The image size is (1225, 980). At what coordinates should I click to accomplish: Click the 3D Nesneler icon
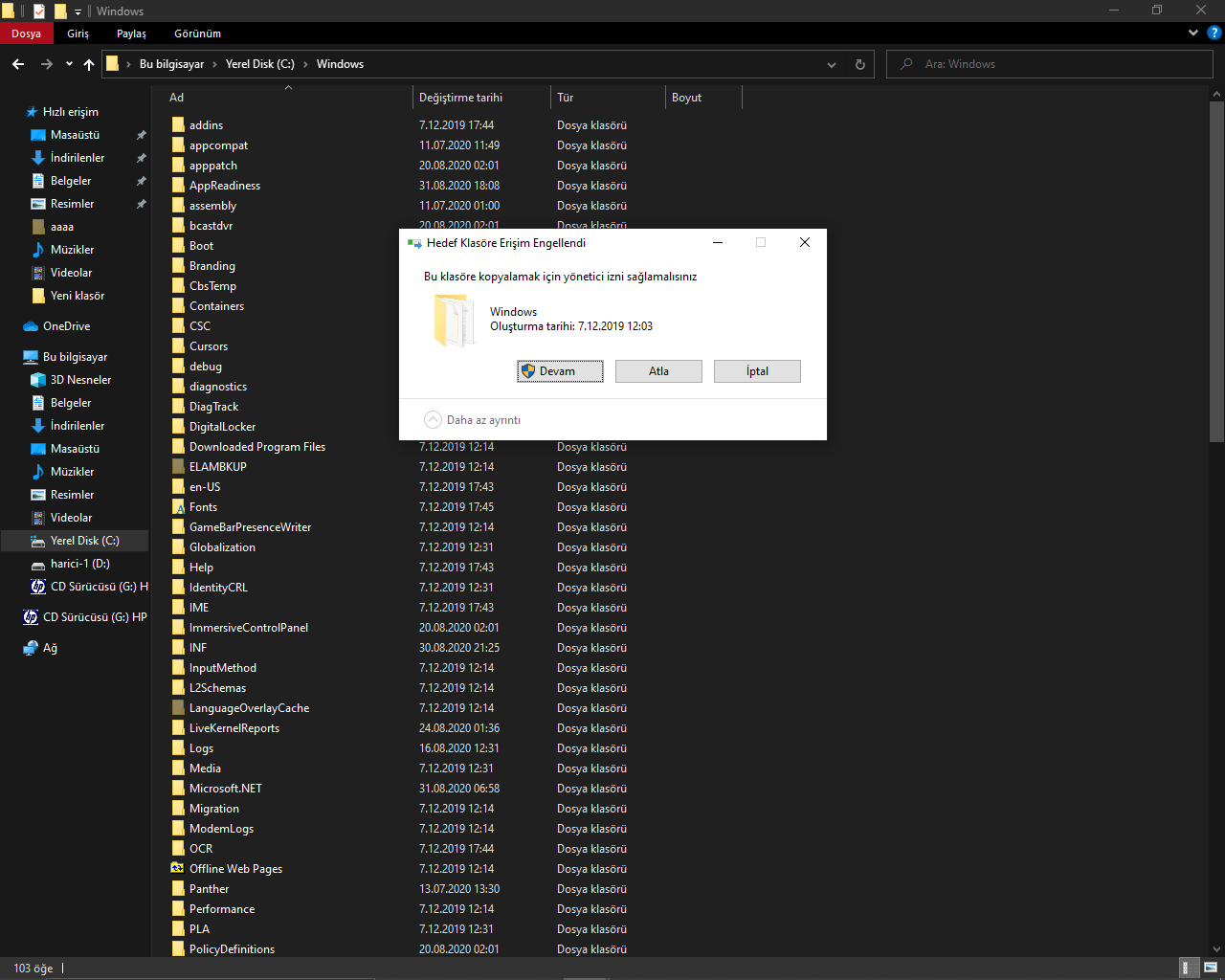(38, 380)
